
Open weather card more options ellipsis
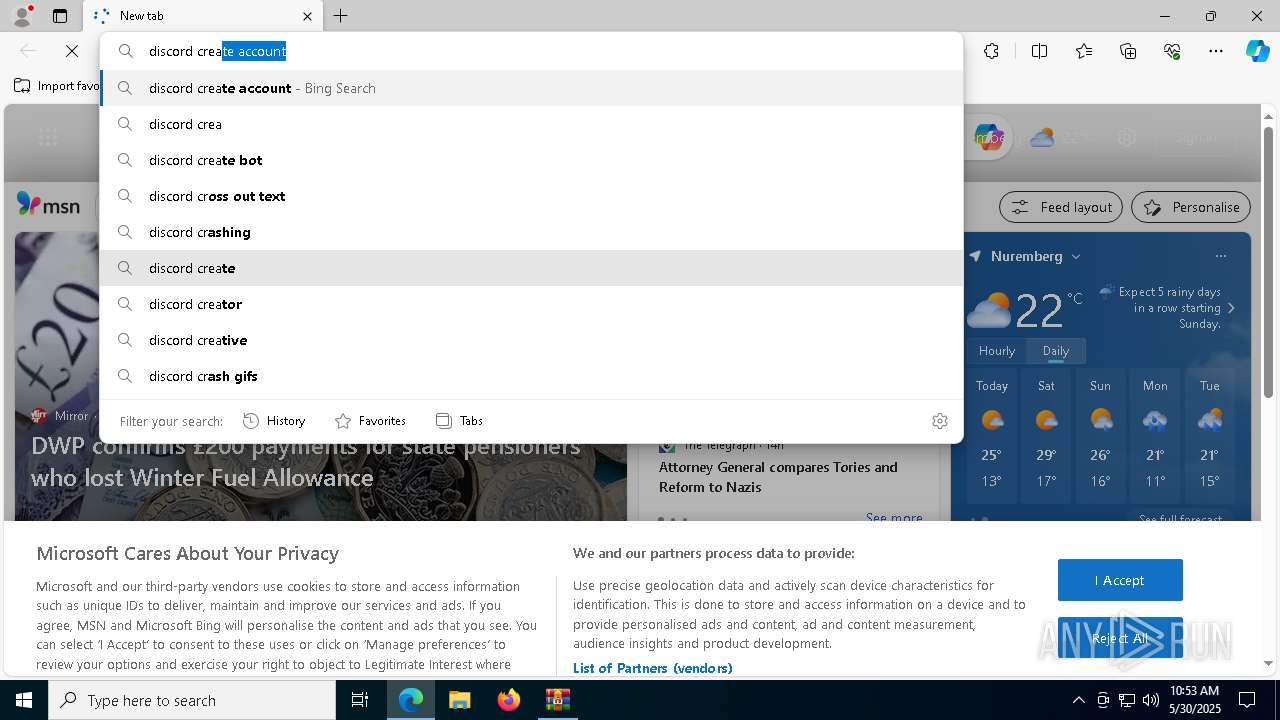1221,256
